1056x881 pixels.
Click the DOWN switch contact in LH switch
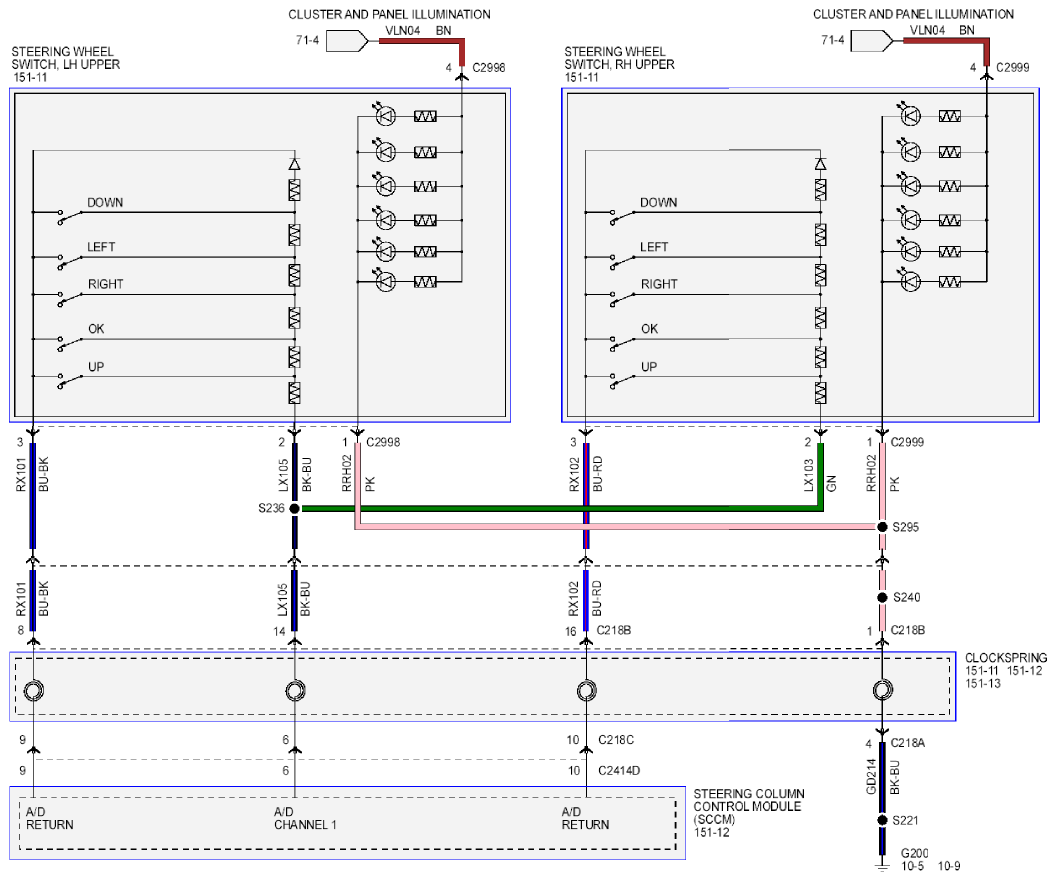70,216
